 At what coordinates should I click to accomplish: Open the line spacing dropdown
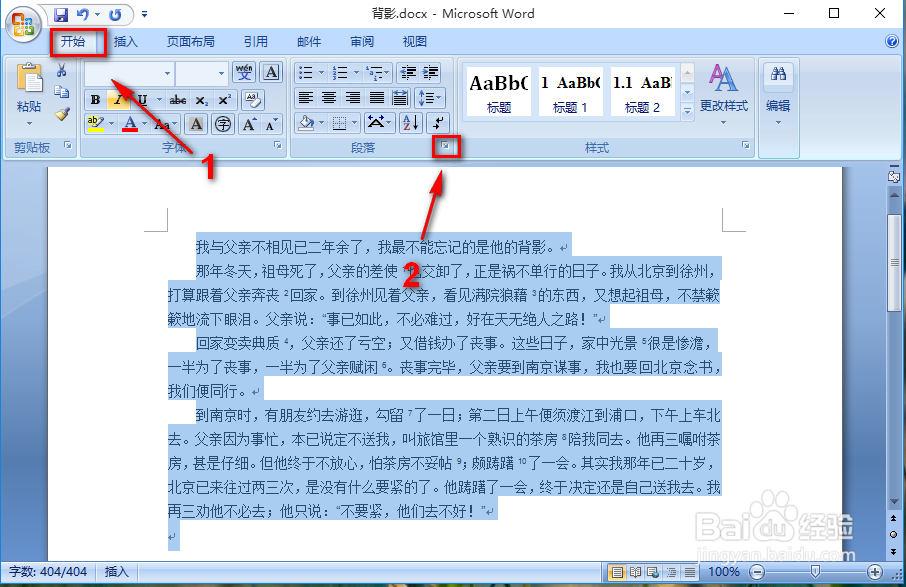coord(430,97)
